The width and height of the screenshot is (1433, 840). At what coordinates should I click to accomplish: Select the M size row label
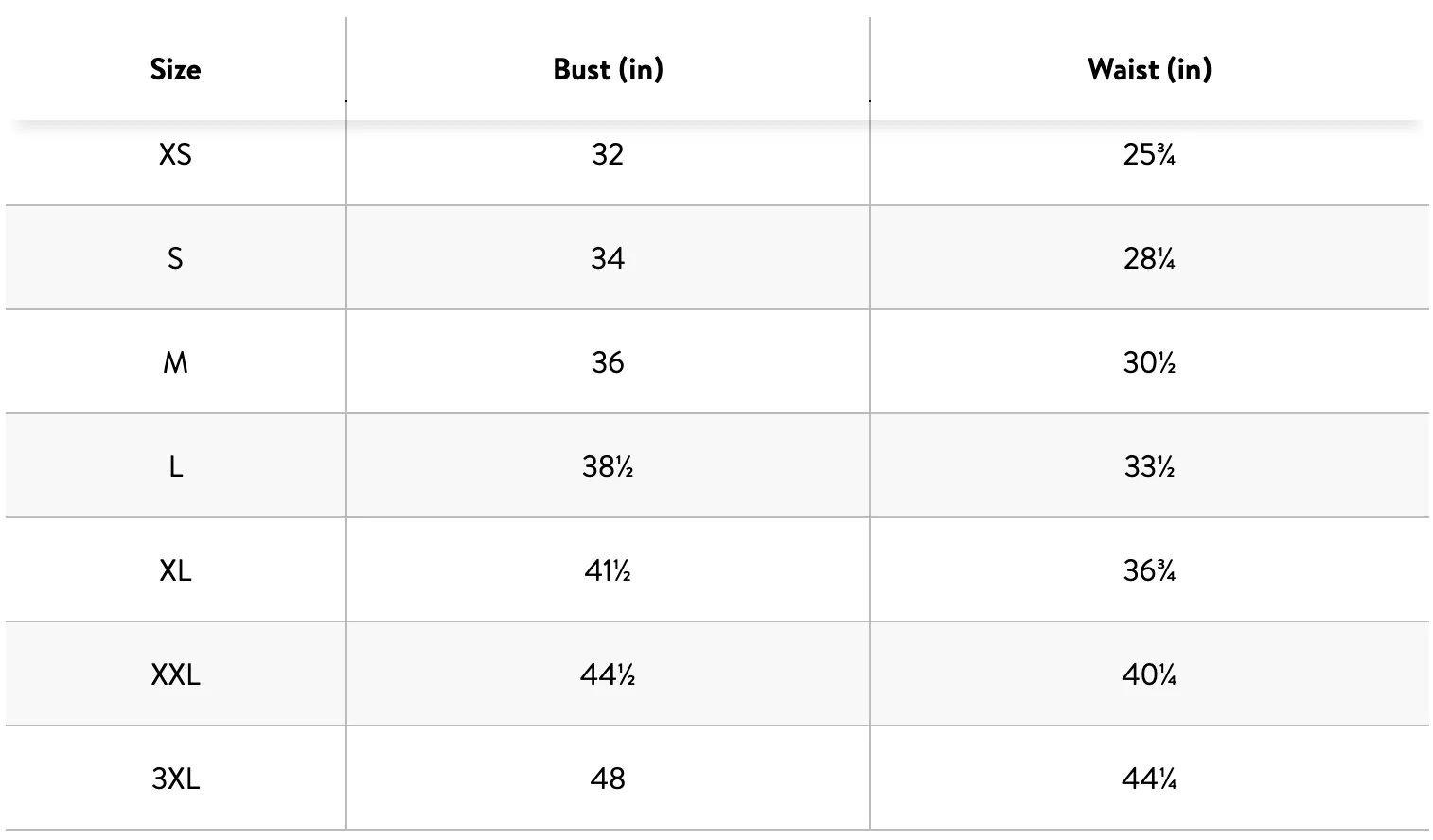(x=175, y=362)
